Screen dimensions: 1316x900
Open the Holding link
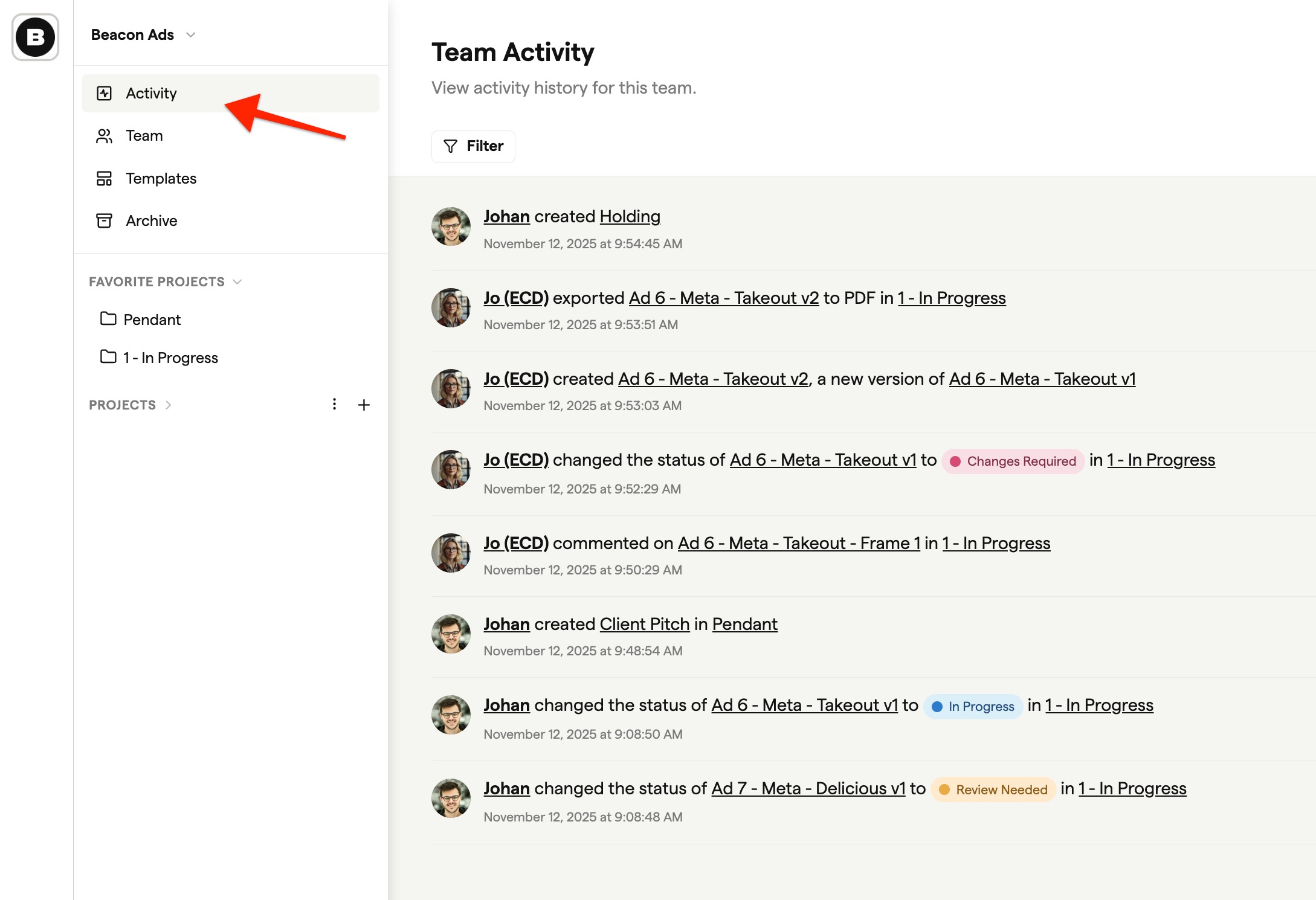[x=630, y=216]
